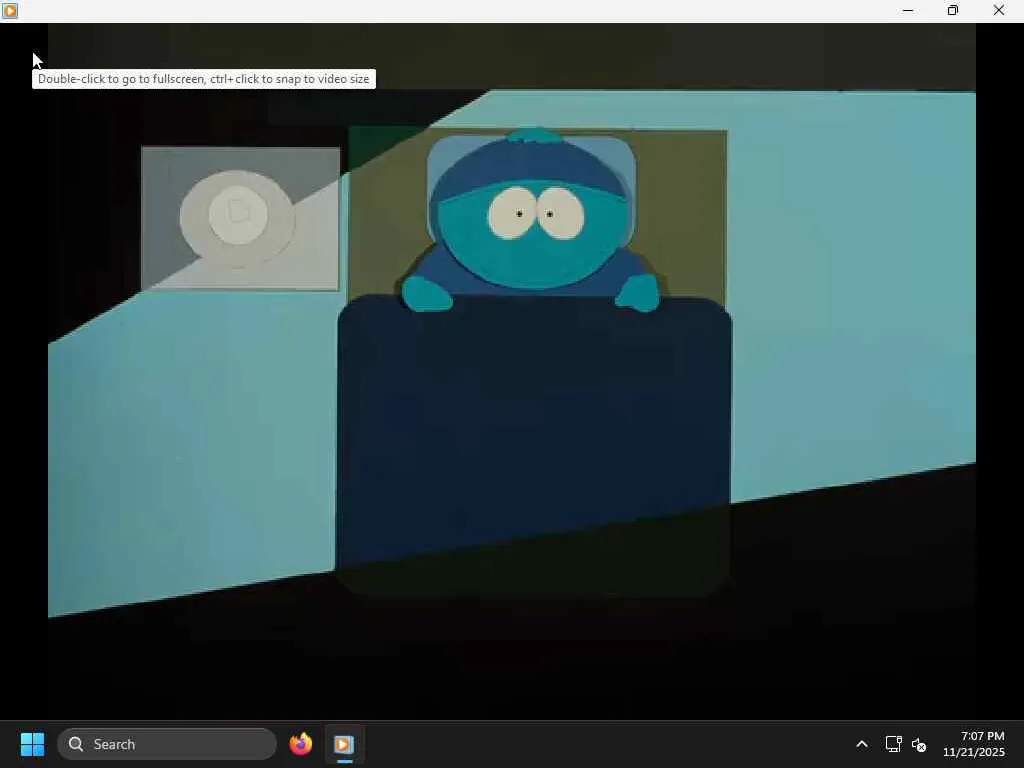Open network status tray icon
The image size is (1024, 768).
pyautogui.click(x=893, y=744)
